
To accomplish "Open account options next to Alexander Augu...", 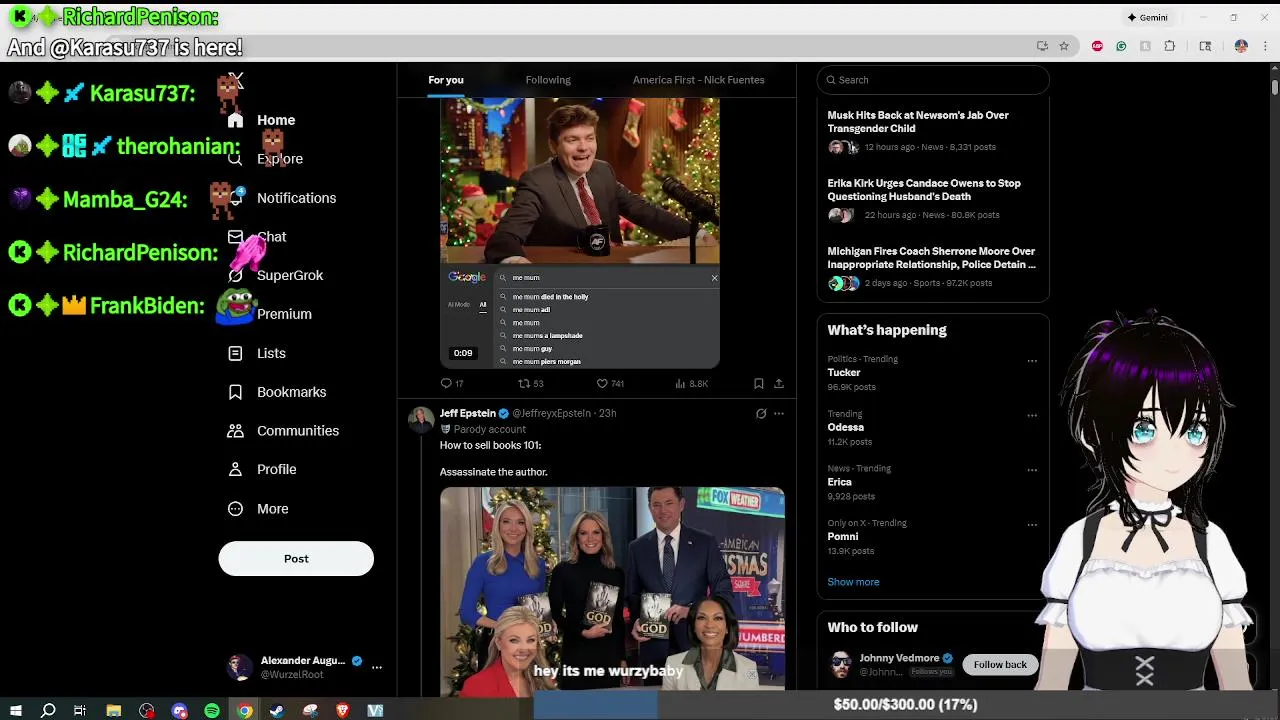I will [x=376, y=666].
